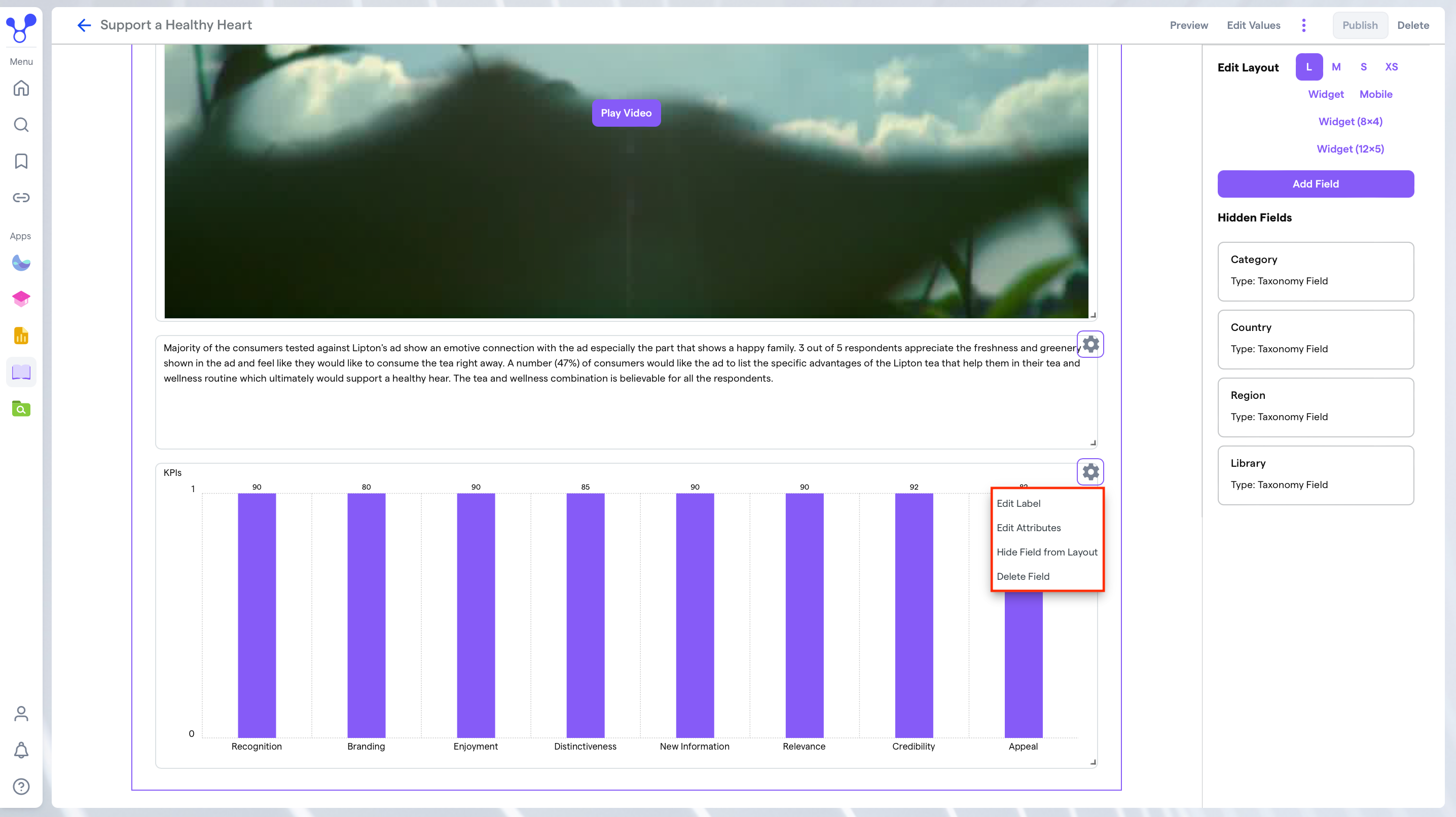Click the Branding bar in the chart

(x=366, y=615)
